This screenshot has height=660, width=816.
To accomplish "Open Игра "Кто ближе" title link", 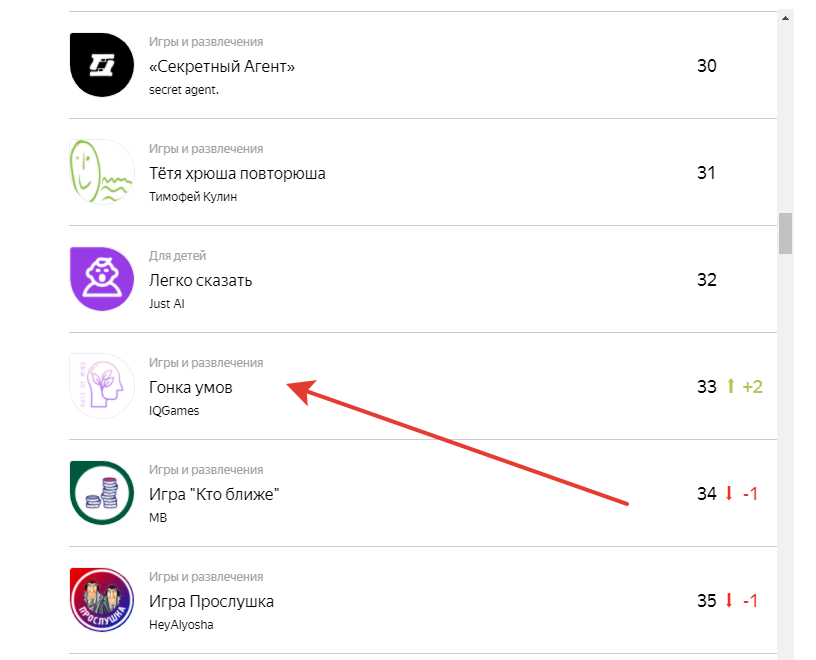I will (x=214, y=494).
